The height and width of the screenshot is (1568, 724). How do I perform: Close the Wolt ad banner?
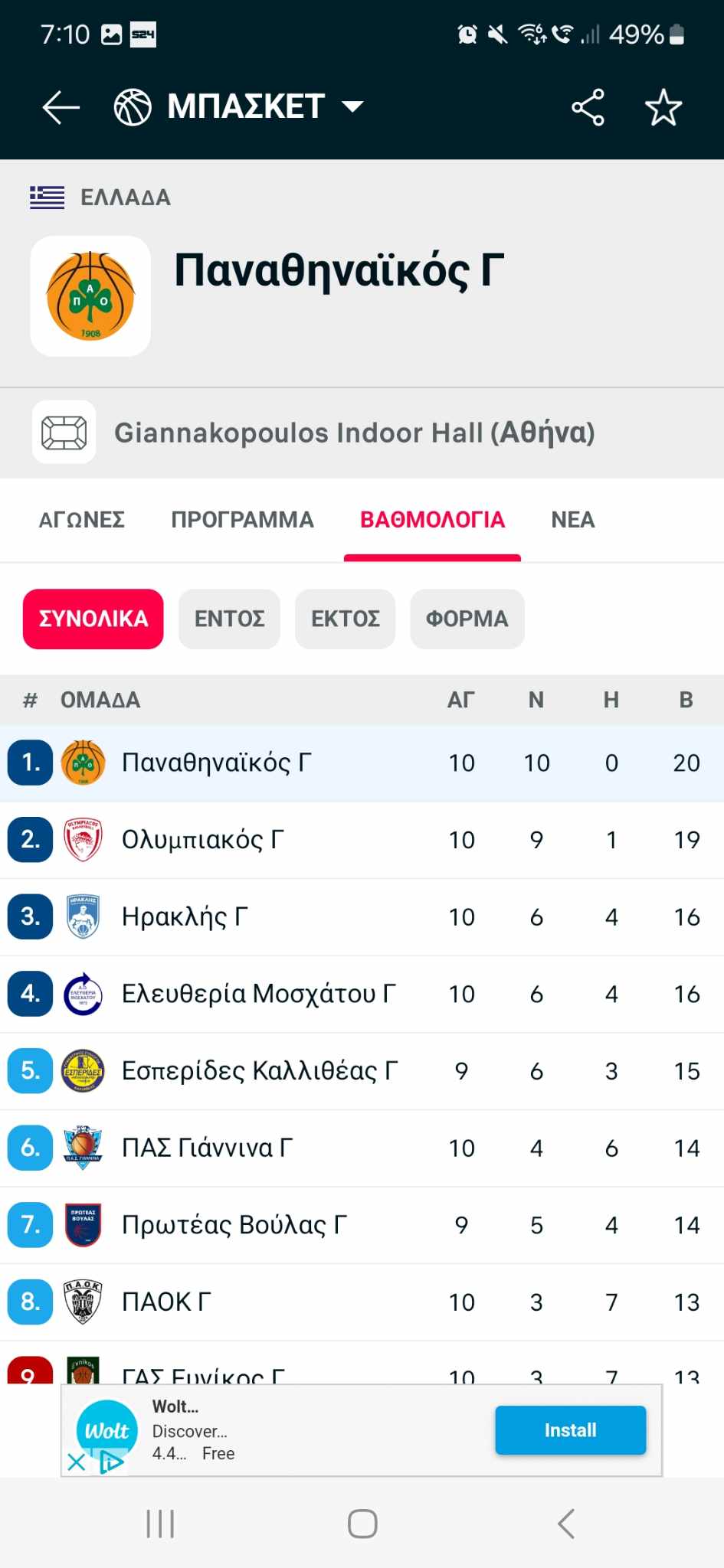coord(77,1462)
